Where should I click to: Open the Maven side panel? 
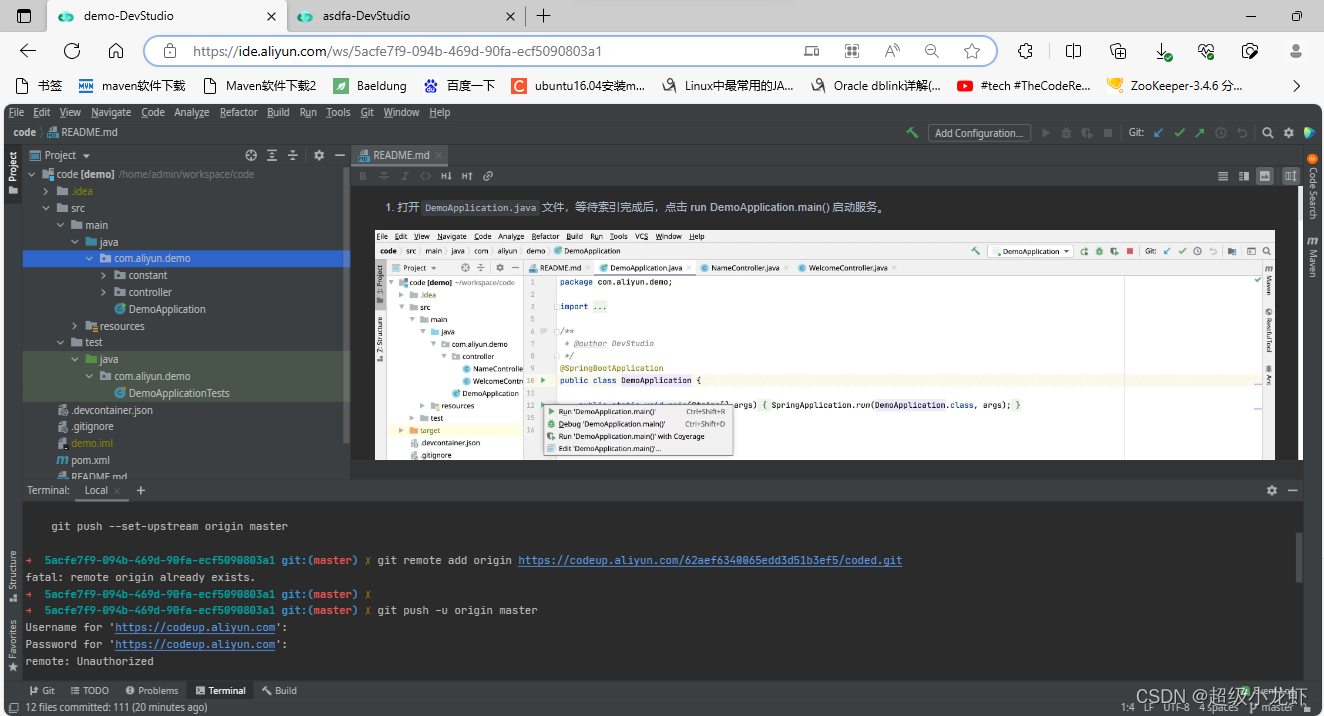click(1312, 256)
